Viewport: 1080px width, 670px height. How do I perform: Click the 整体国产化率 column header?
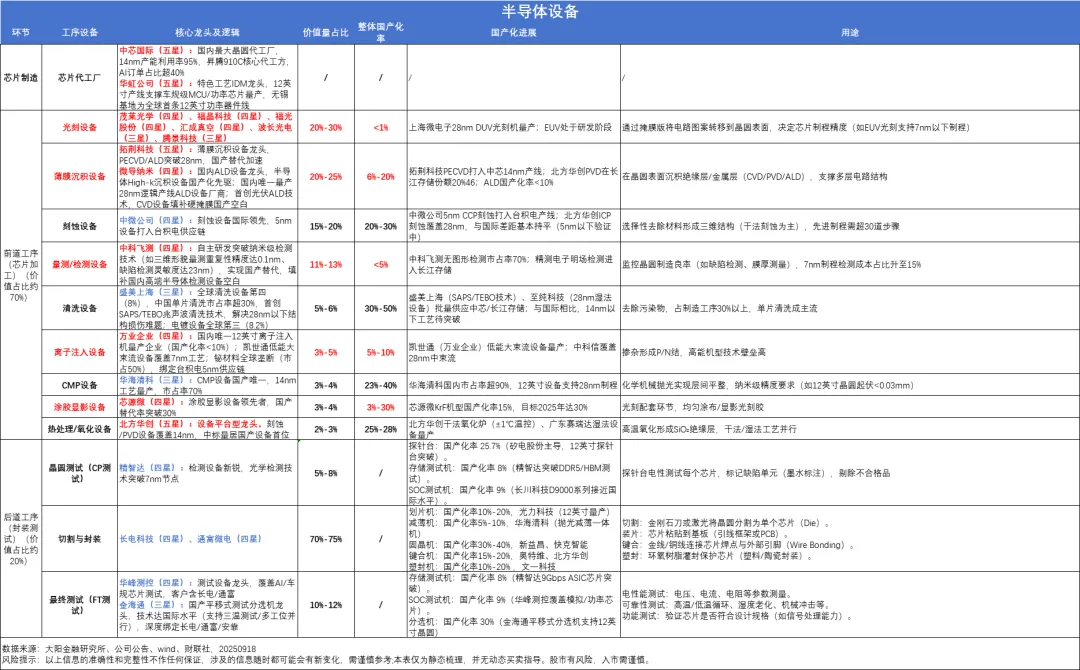[x=380, y=33]
